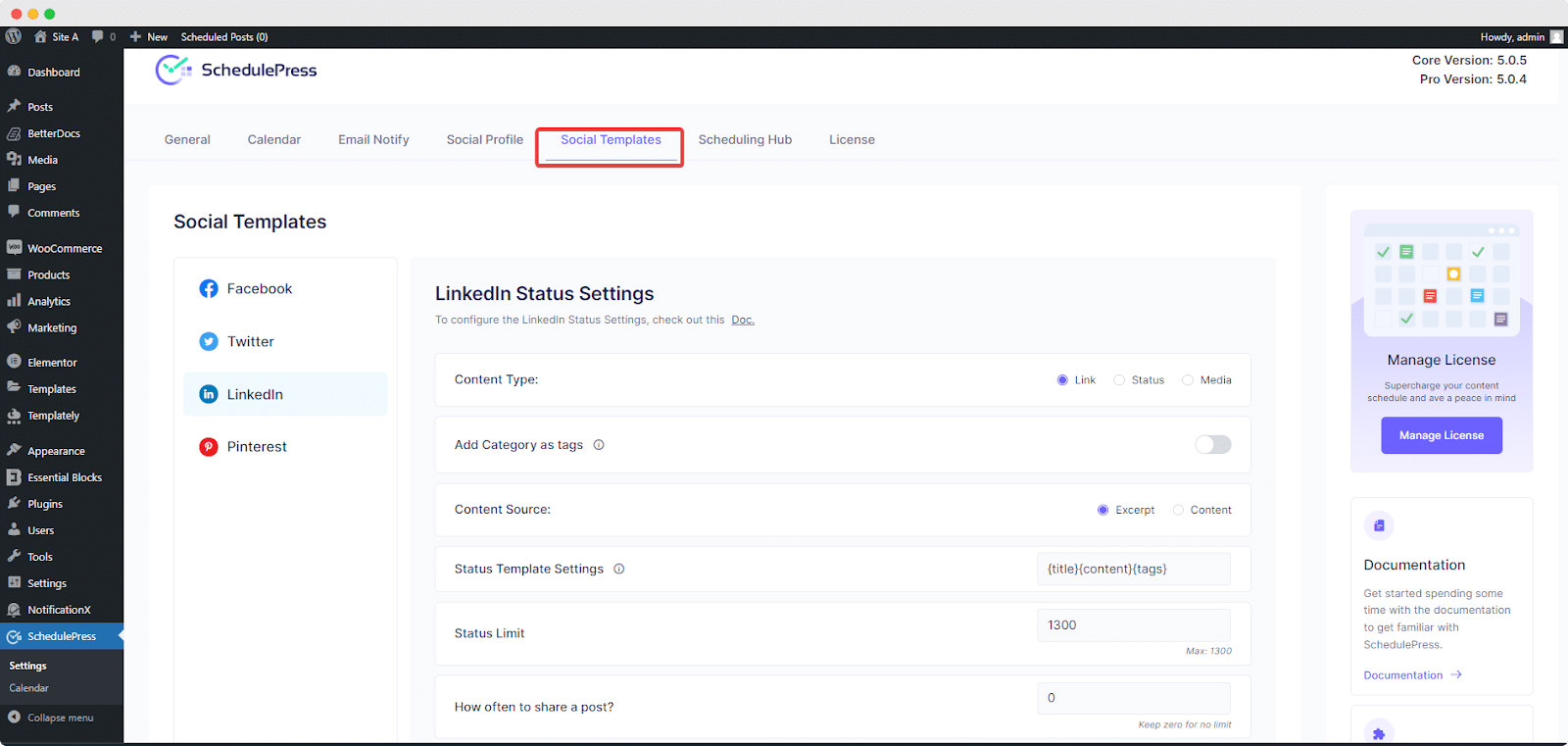Click the Manage License calendar illustration
The image size is (1568, 746).
click(1442, 280)
